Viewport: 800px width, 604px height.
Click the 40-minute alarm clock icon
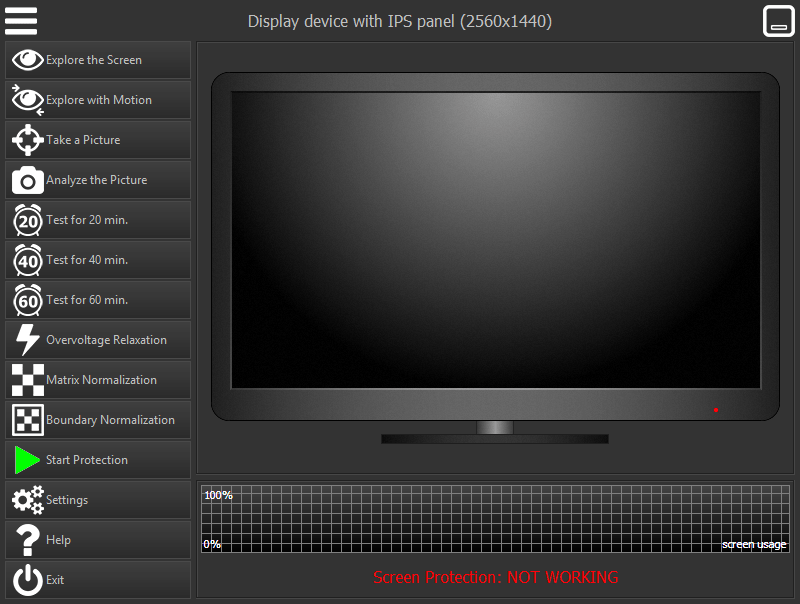pos(27,260)
